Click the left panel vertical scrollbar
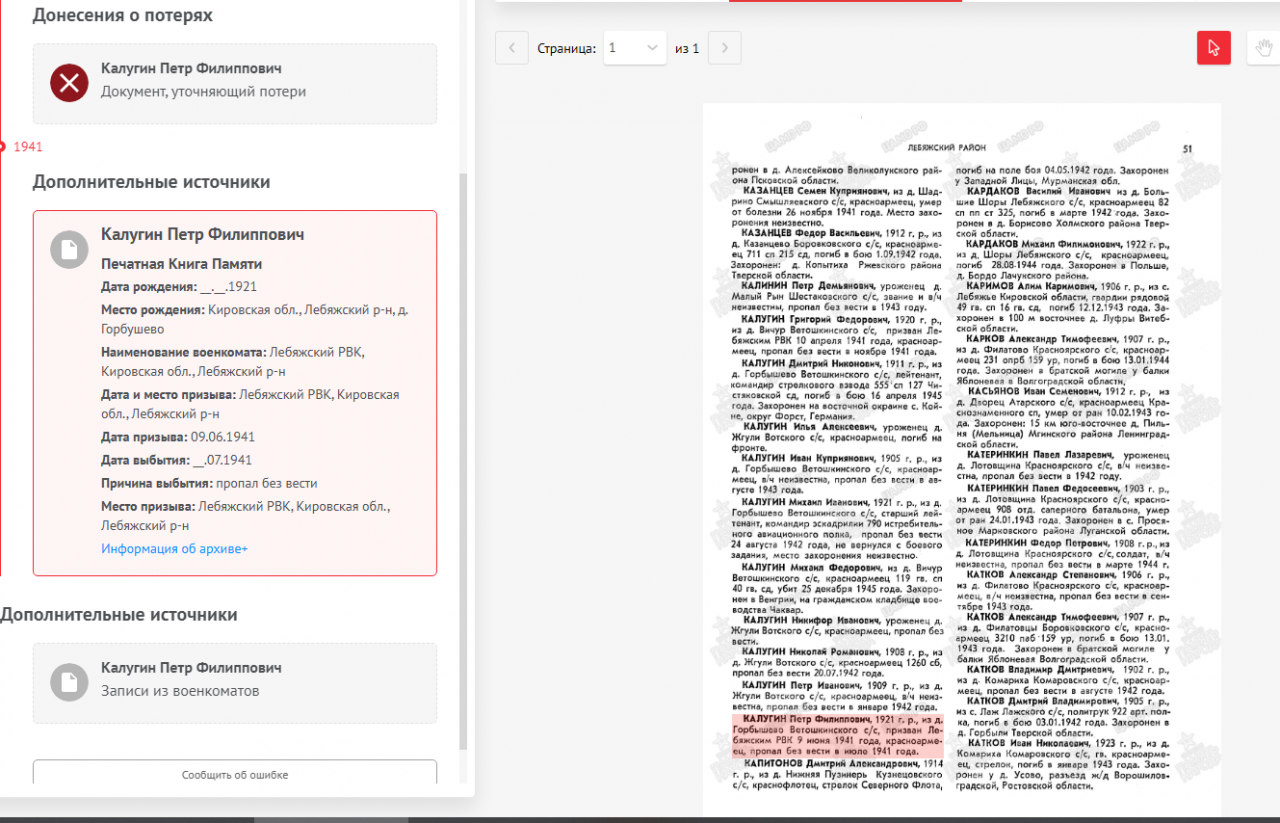The image size is (1280, 823). coord(462,460)
